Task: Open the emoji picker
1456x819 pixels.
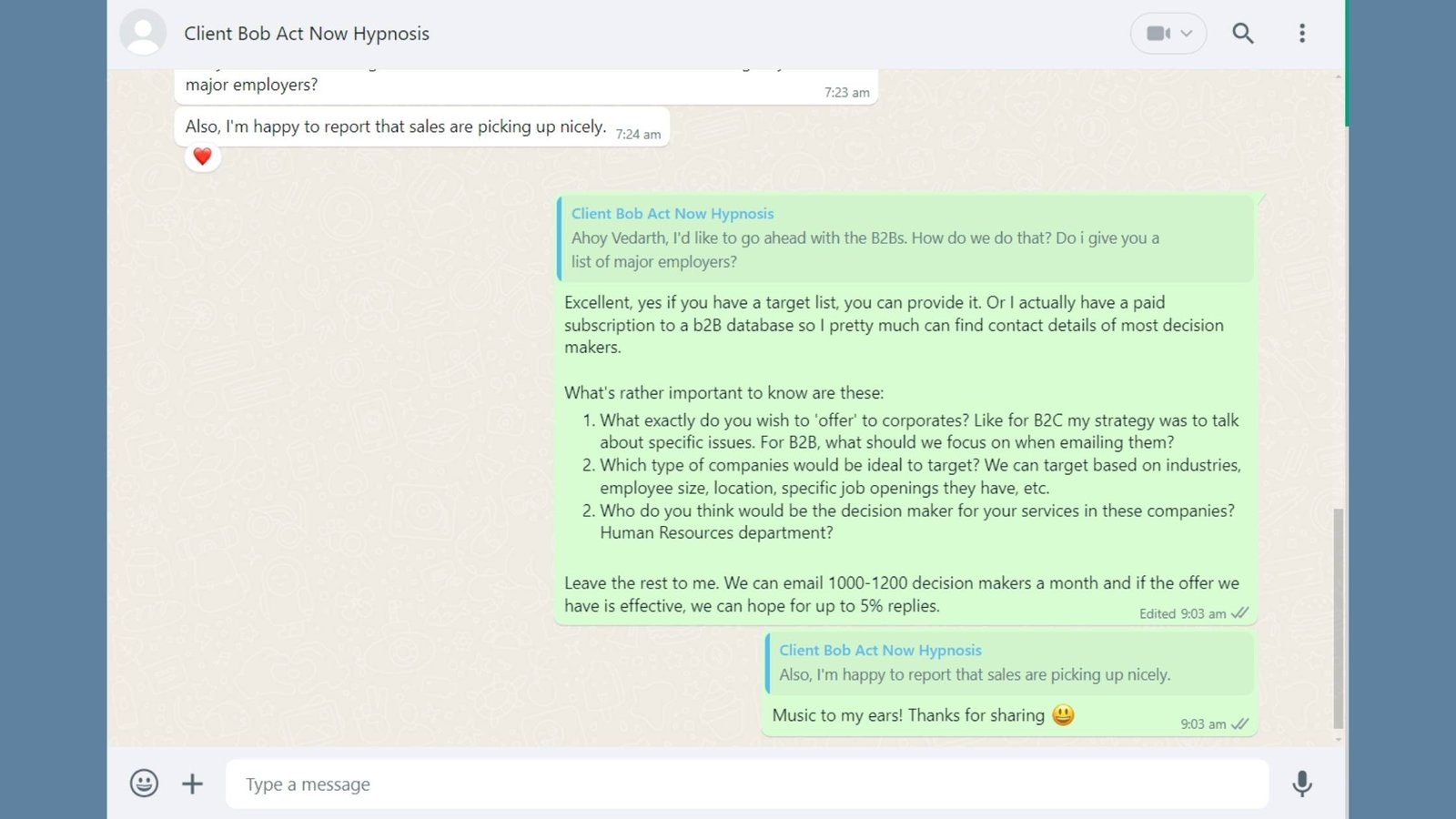Action: [x=144, y=784]
